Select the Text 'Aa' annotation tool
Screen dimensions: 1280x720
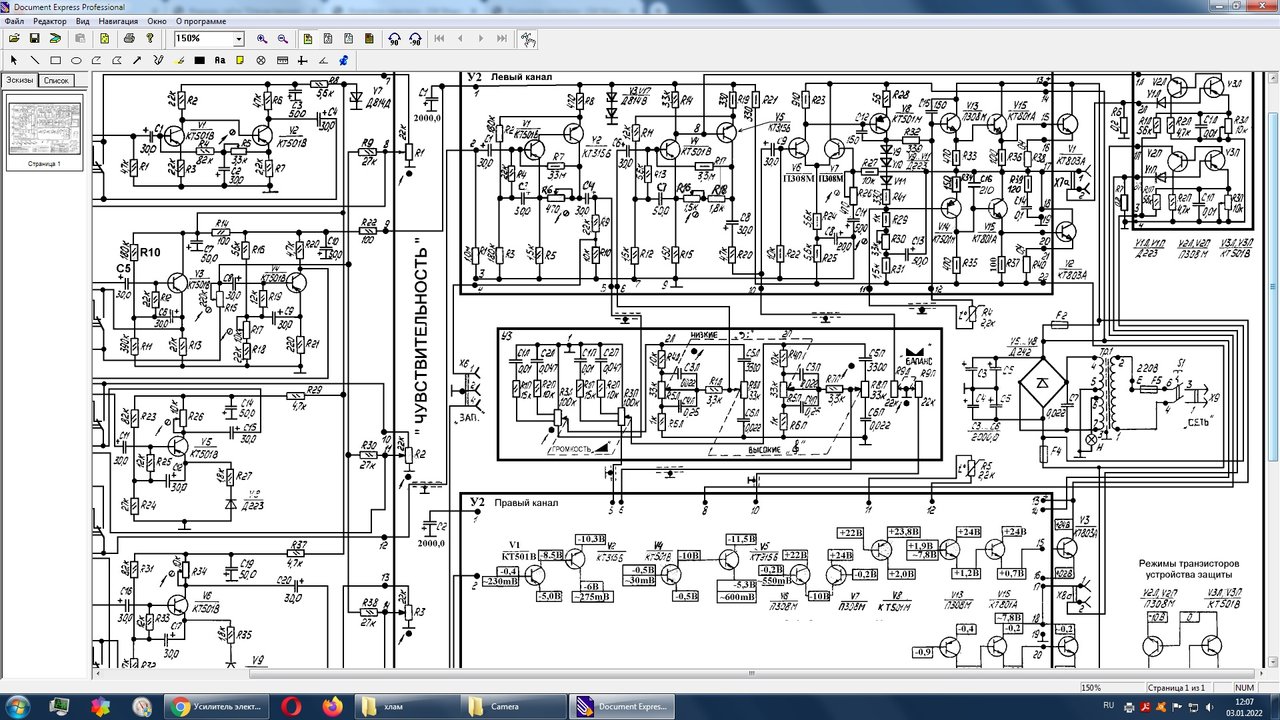click(220, 60)
